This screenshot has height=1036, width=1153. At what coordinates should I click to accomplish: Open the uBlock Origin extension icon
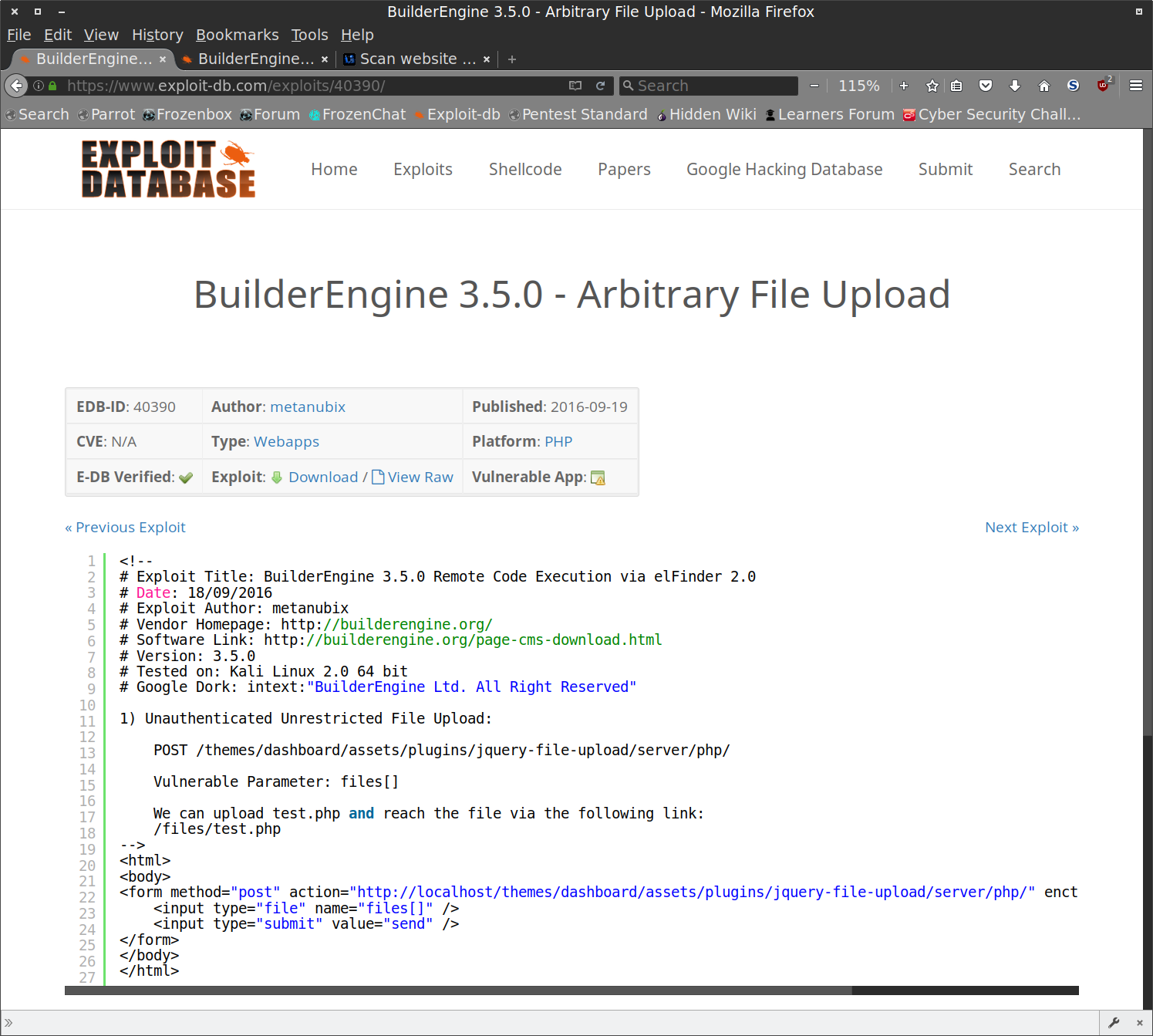point(1104,85)
